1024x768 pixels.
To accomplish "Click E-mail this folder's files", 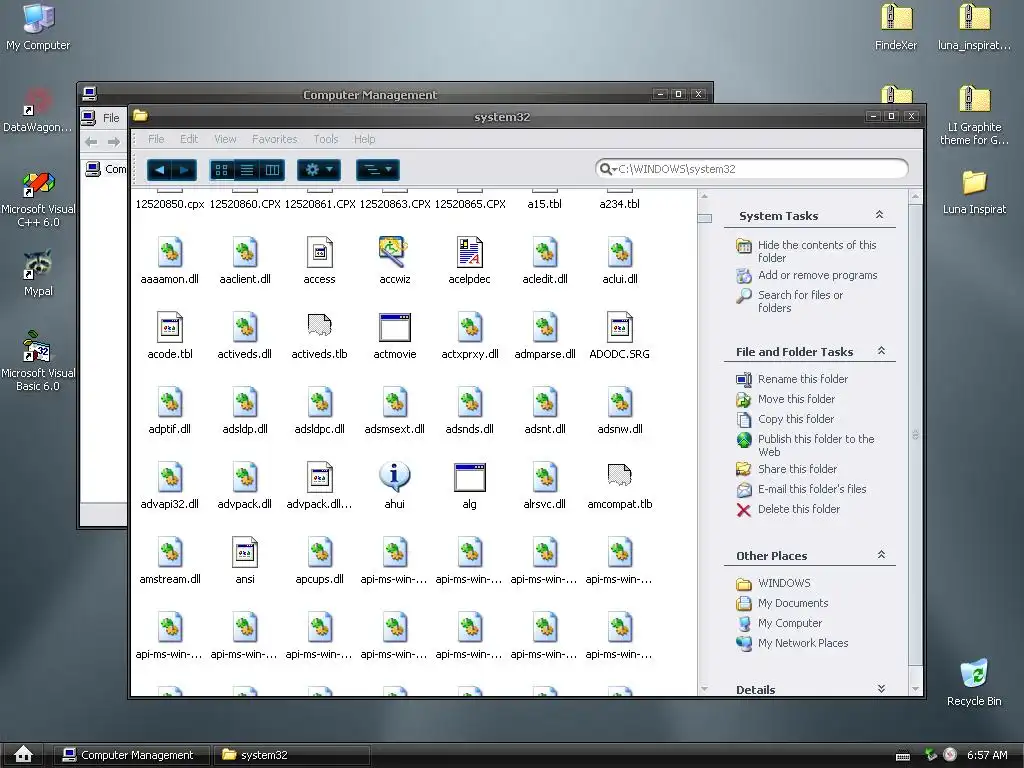I will point(812,489).
